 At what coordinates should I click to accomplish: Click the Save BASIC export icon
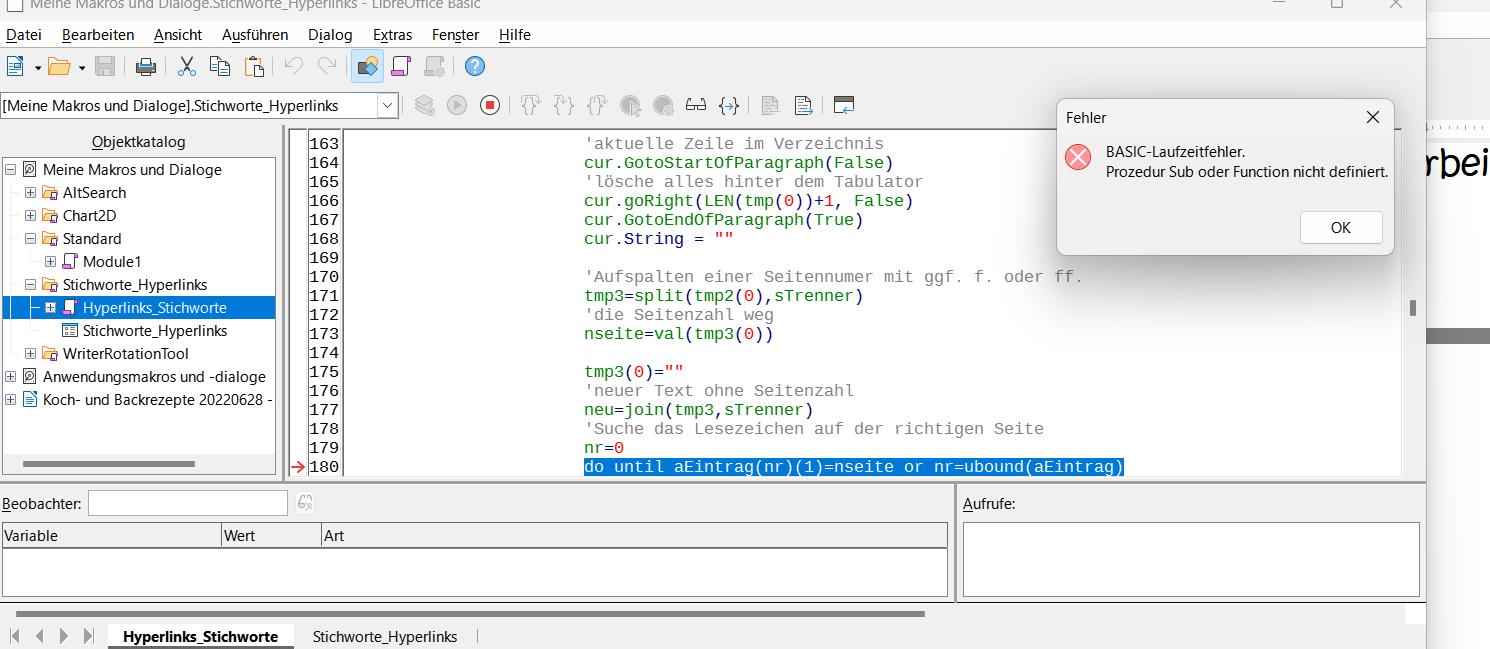point(803,105)
